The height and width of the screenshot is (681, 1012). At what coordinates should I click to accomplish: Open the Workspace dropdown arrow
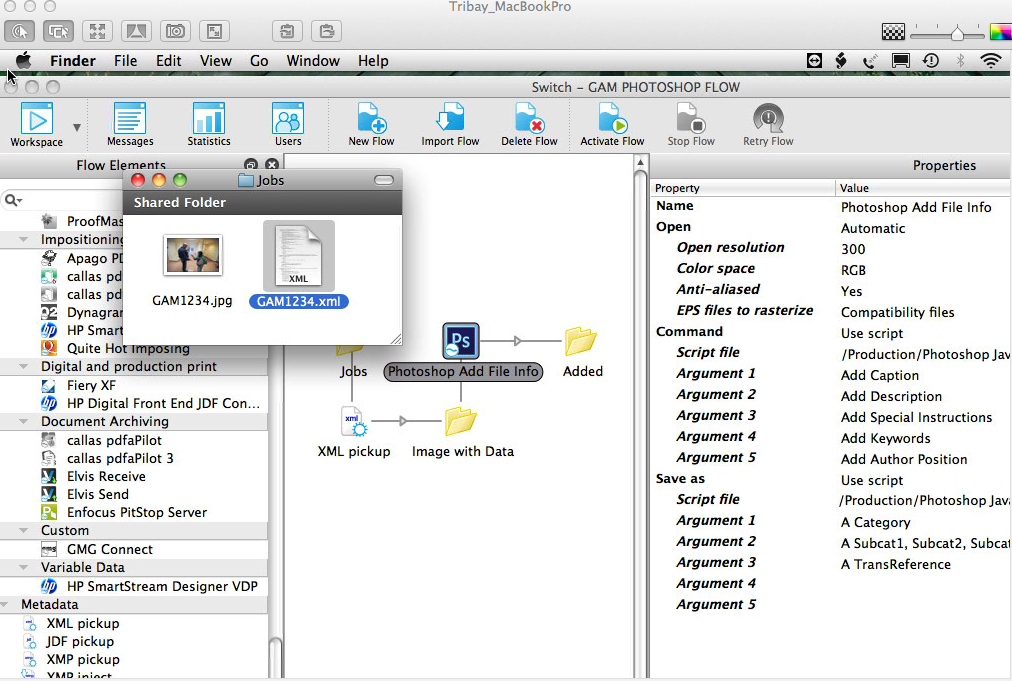[77, 127]
